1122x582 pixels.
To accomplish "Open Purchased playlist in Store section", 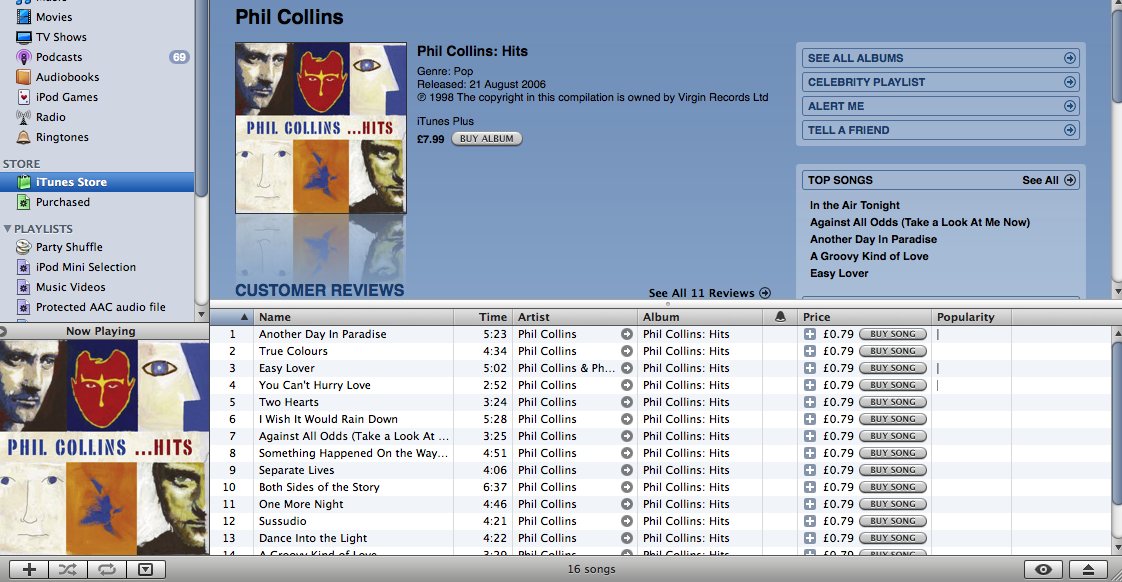I will (62, 202).
